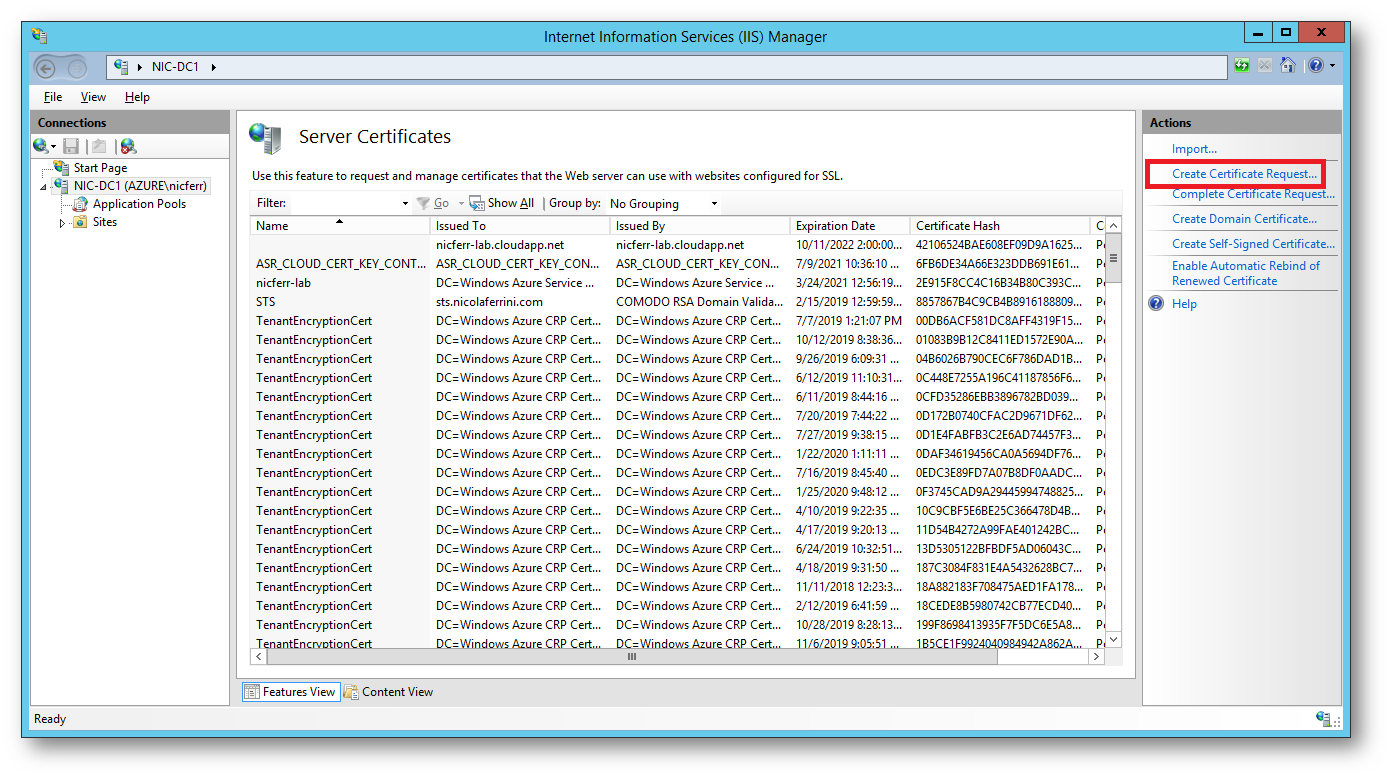1393x780 pixels.
Task: Click Create Domain Certificate... link
Action: (x=1244, y=219)
